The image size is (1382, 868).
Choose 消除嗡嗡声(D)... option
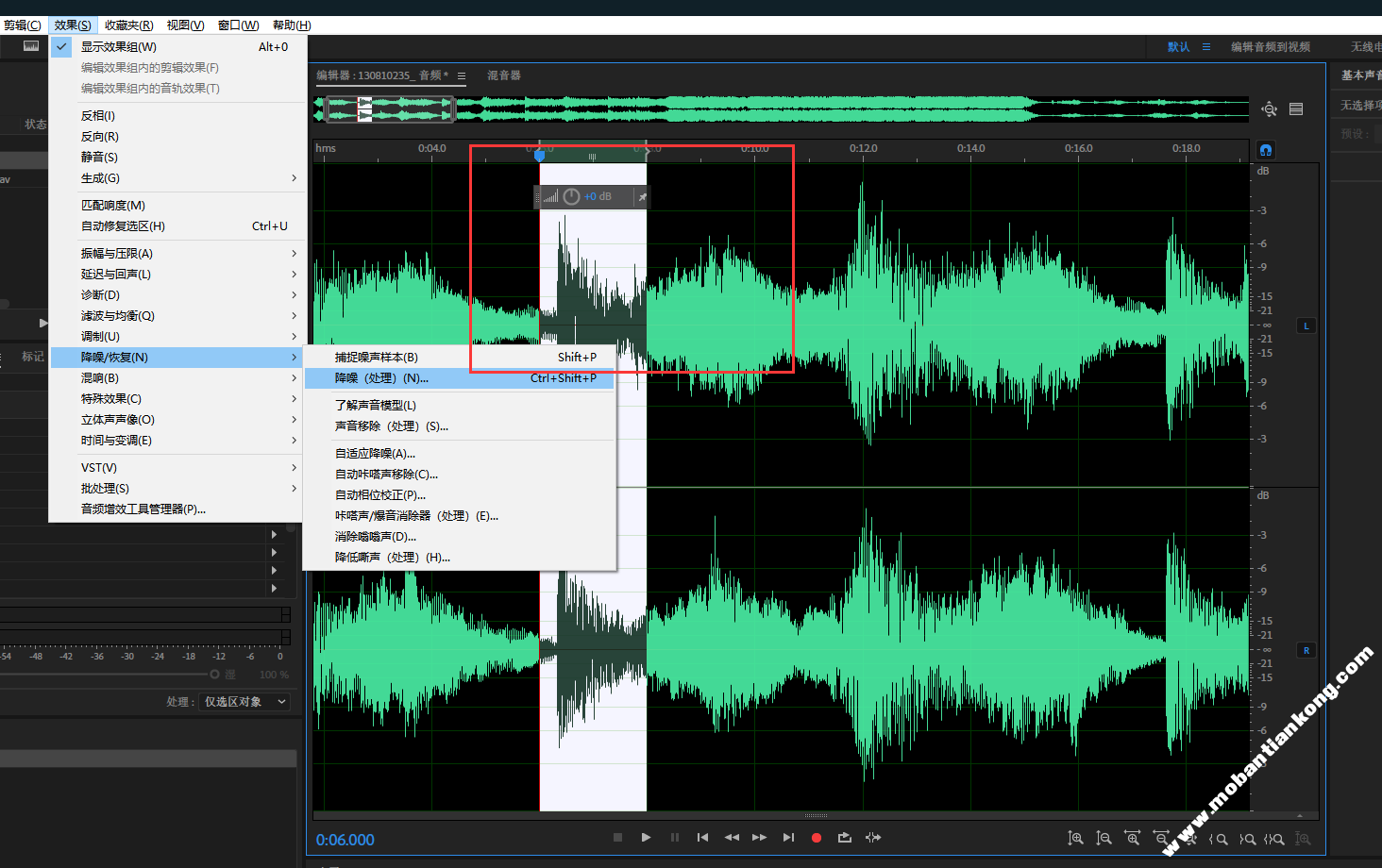pyautogui.click(x=460, y=536)
